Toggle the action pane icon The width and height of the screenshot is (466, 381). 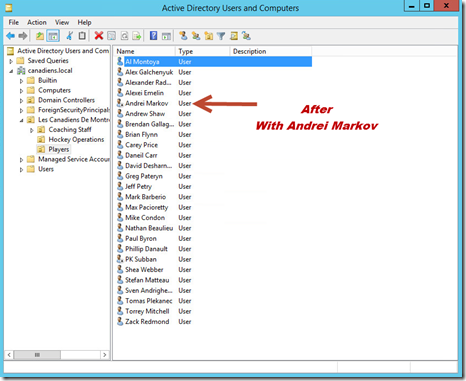pos(166,36)
